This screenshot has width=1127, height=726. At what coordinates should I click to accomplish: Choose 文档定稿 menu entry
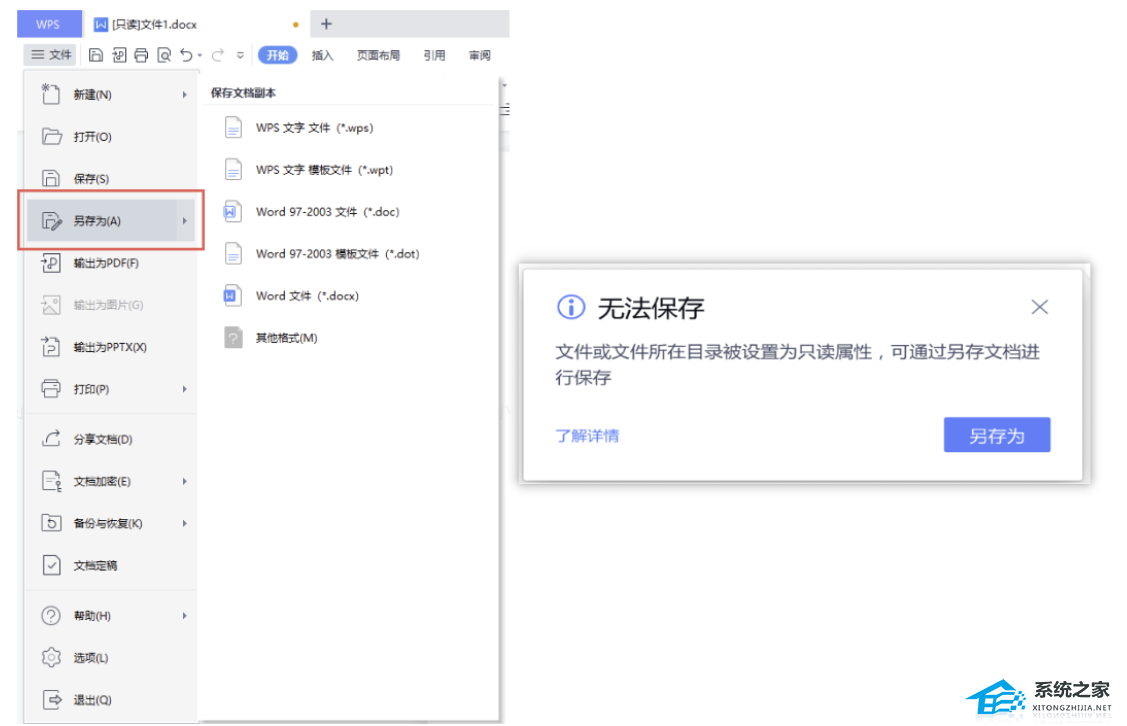(x=111, y=565)
